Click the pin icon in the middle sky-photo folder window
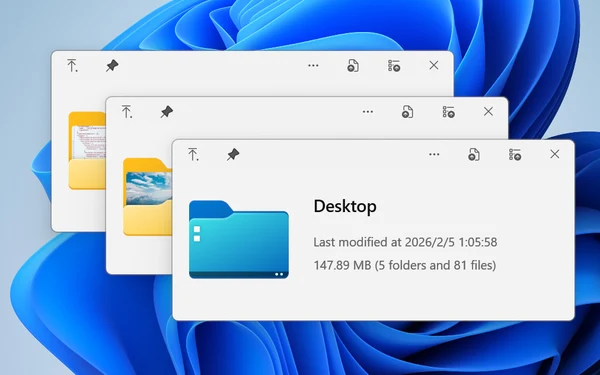The width and height of the screenshot is (600, 375). click(166, 112)
